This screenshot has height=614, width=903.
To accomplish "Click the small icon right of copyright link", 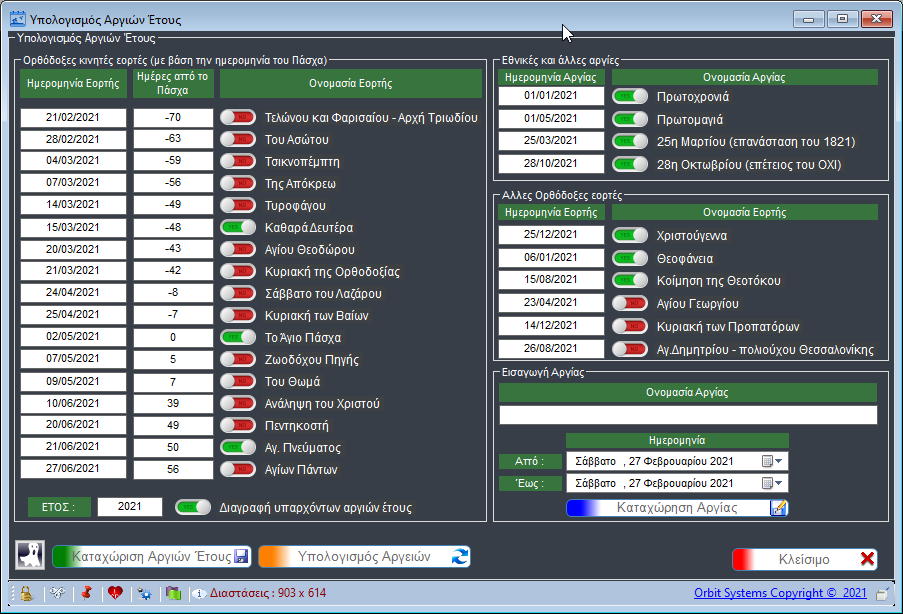I will pos(882,594).
